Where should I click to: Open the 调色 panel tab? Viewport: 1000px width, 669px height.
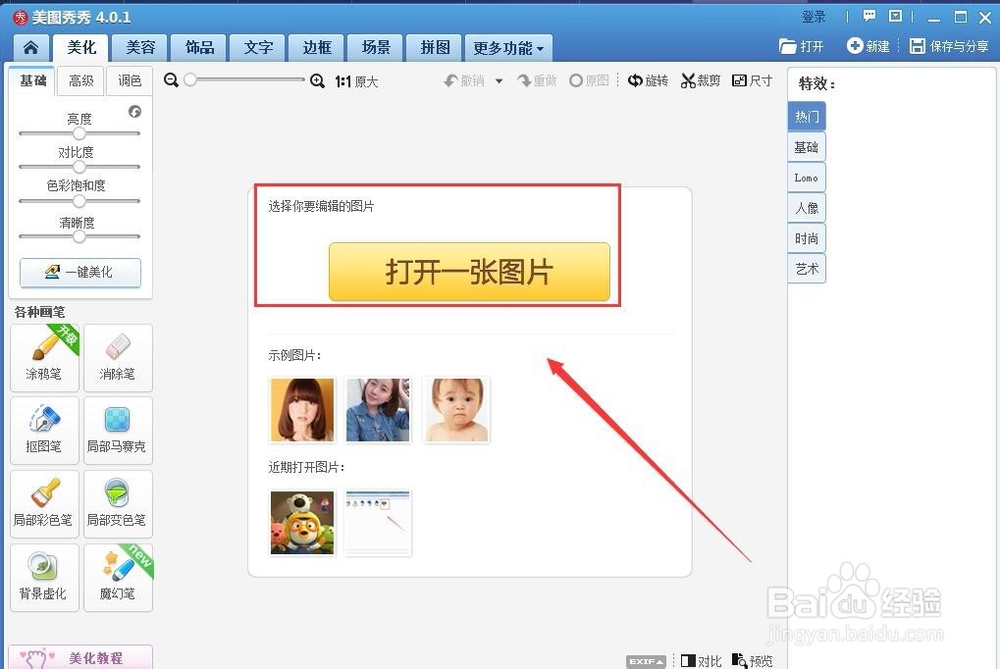[129, 81]
